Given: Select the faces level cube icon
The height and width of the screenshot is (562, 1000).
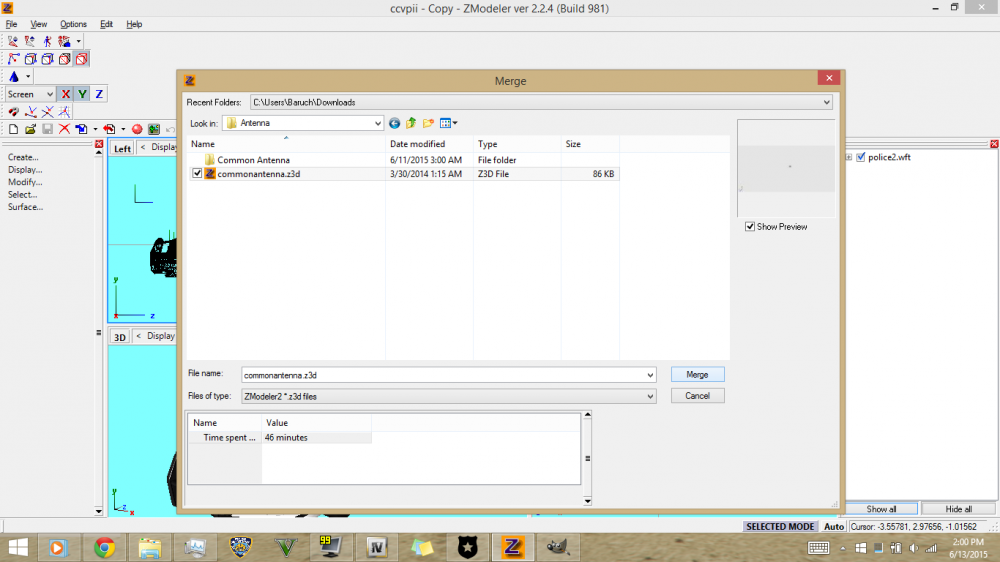Looking at the screenshot, I should coord(47,59).
